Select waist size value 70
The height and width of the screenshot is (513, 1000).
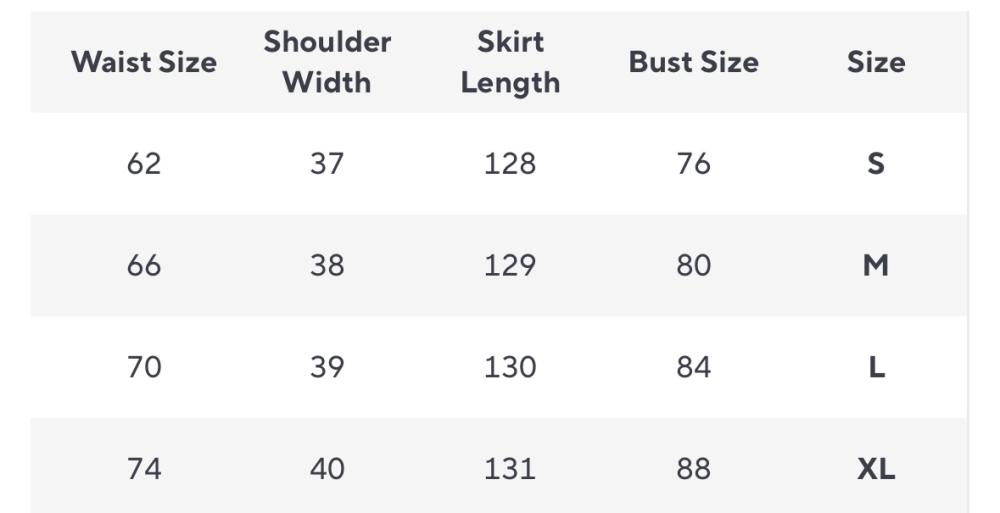tap(144, 367)
